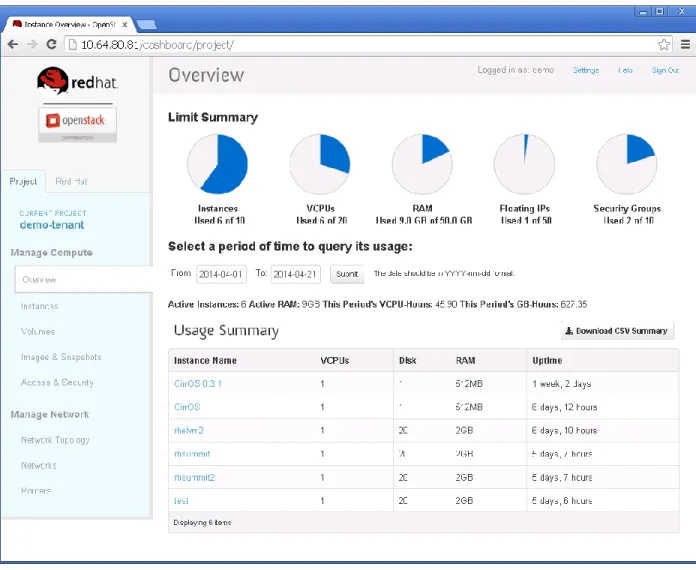This screenshot has height=570, width=696.
Task: Click the "1 week, 2 days" uptime cell
Action: [x=562, y=384]
